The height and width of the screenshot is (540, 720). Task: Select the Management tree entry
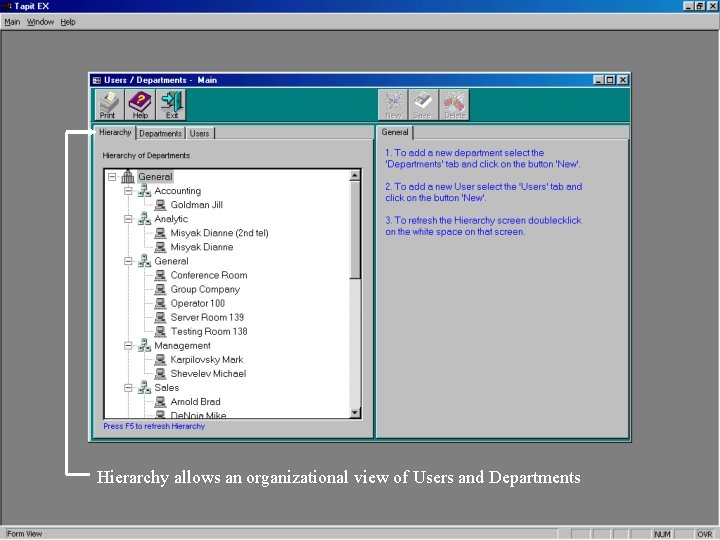pyautogui.click(x=182, y=345)
